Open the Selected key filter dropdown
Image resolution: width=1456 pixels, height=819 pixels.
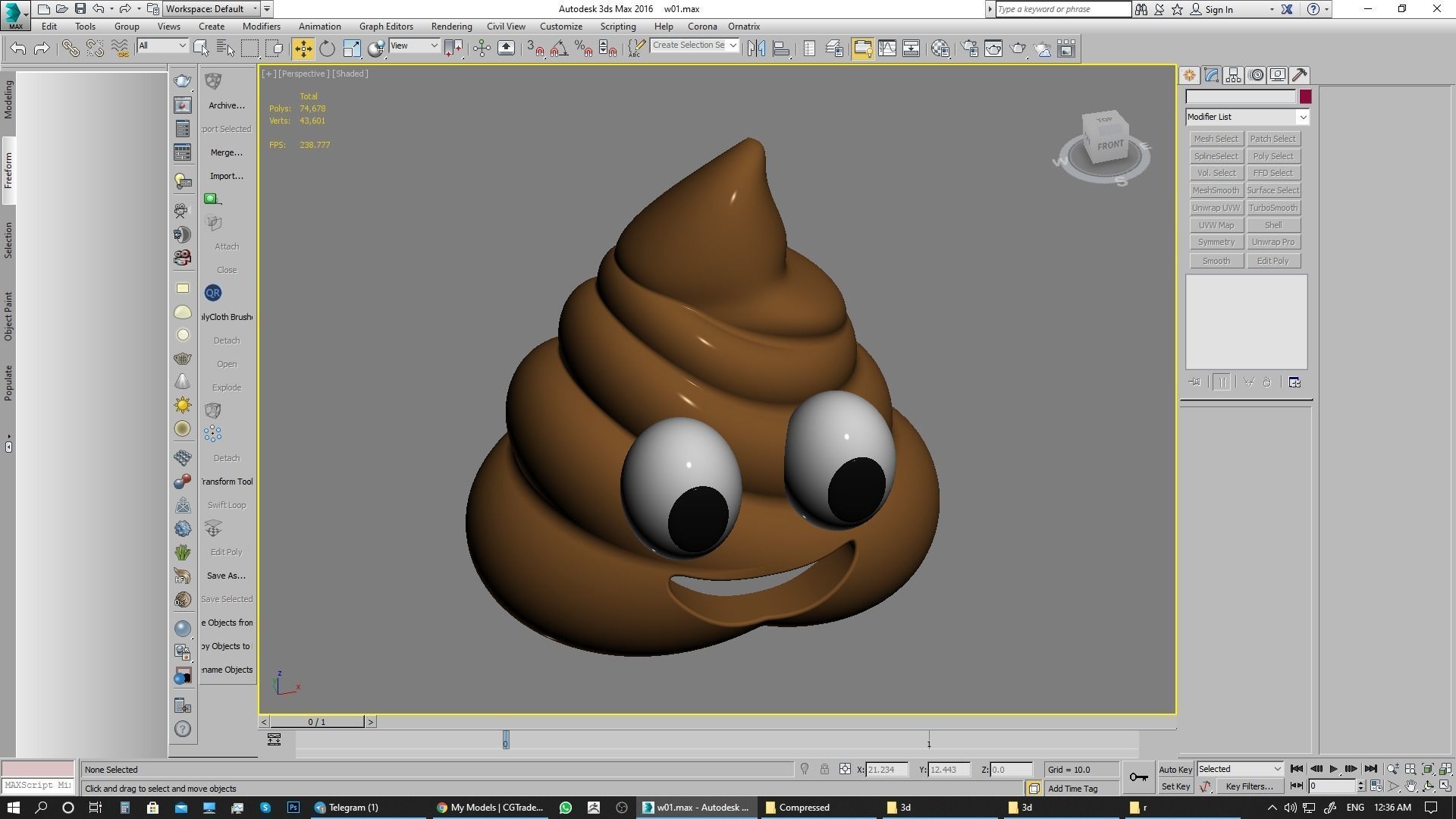1240,769
